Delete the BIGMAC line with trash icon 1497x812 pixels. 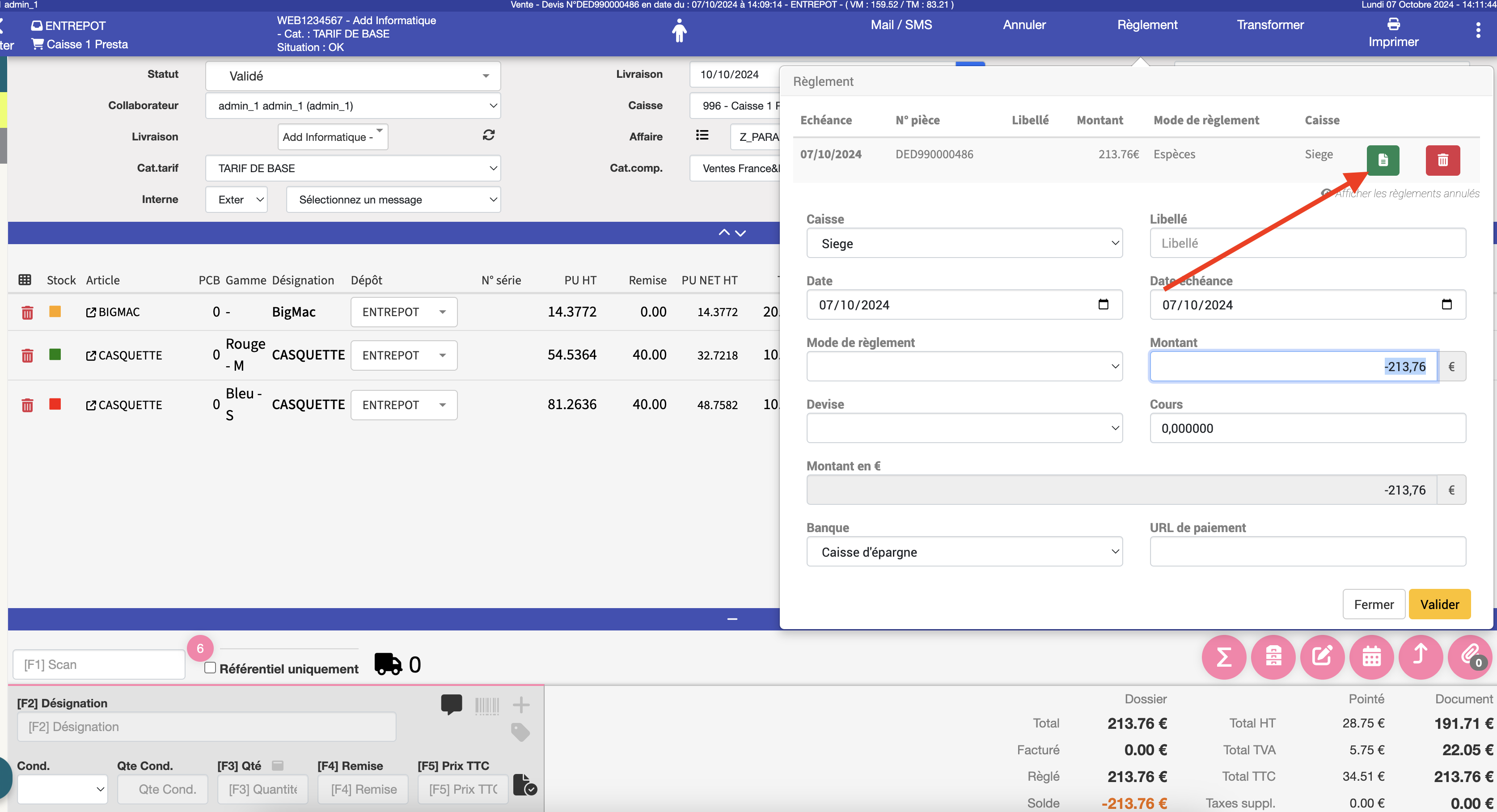coord(27,312)
